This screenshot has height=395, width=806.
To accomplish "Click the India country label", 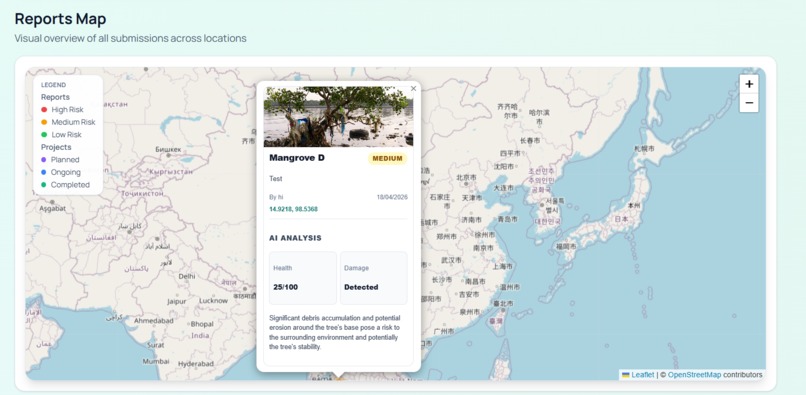I will click(x=200, y=335).
